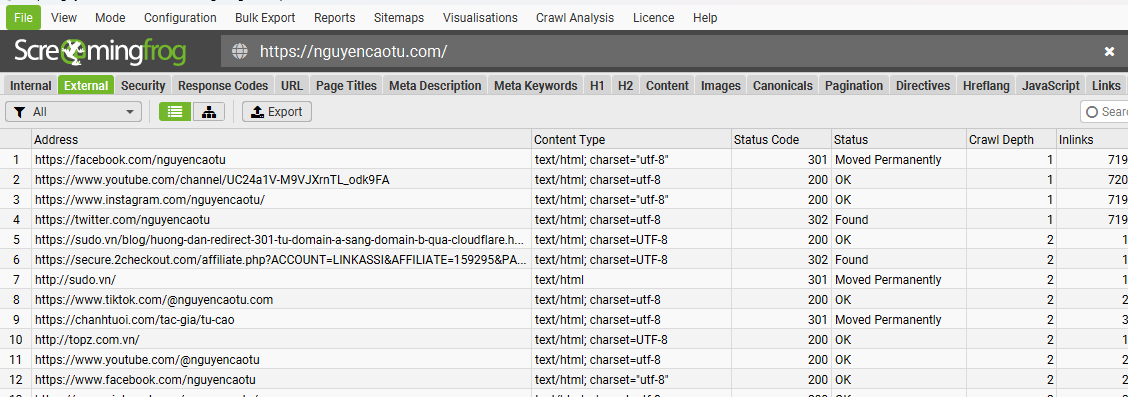
Task: Open the File menu
Action: pyautogui.click(x=23, y=18)
